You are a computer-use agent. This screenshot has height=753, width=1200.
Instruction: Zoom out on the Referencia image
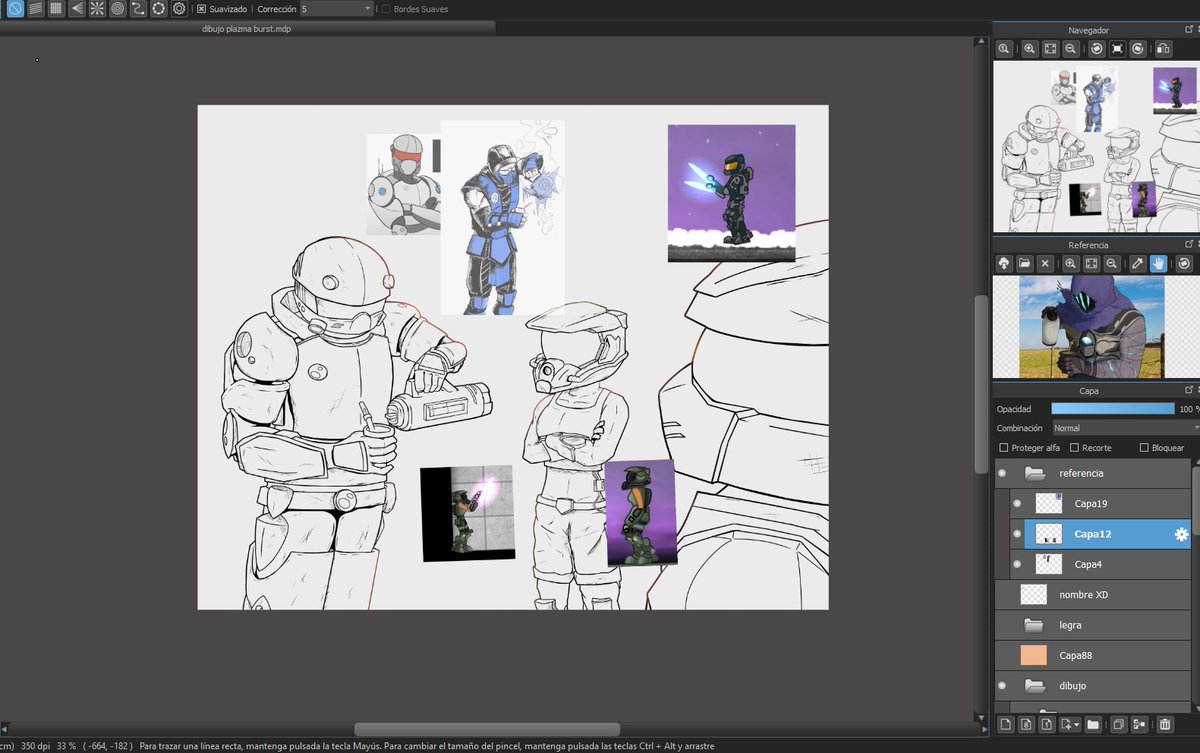1111,263
